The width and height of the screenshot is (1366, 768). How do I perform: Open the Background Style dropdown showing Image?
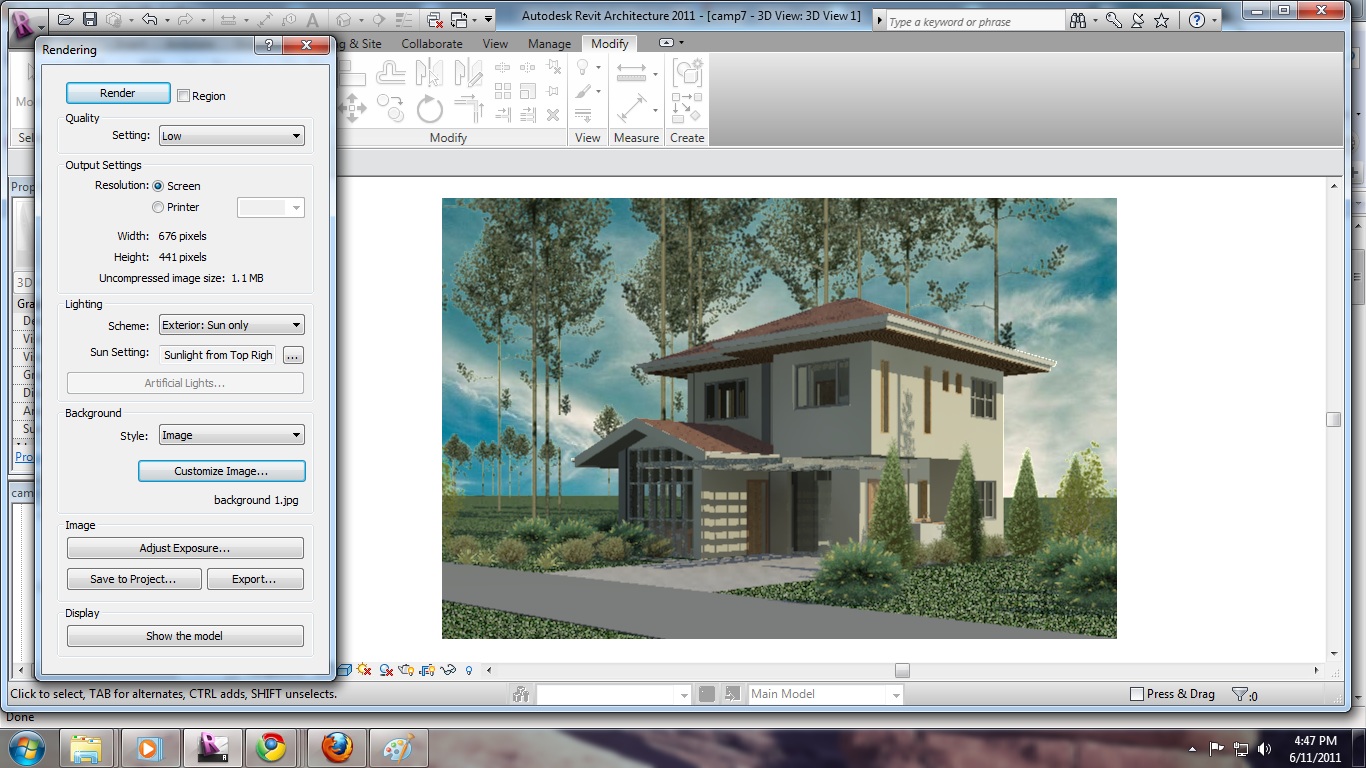(x=231, y=435)
